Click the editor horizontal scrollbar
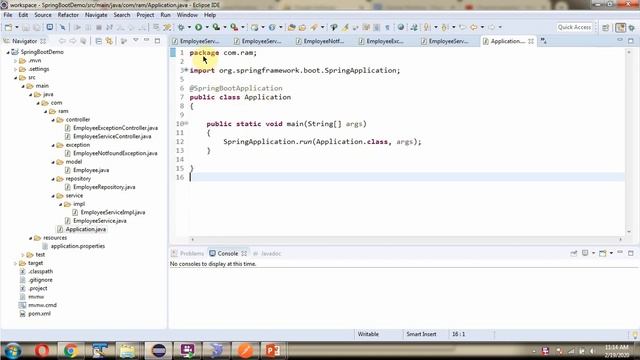Viewport: 640px width, 360px height. point(407,240)
